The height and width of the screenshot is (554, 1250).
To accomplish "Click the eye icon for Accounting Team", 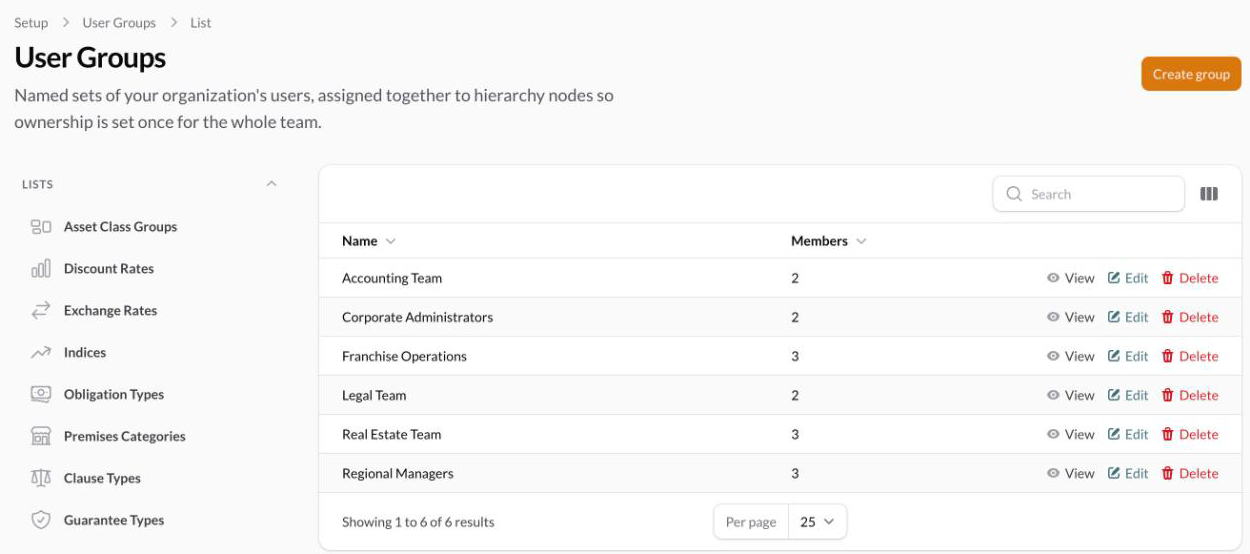I will 1053,278.
